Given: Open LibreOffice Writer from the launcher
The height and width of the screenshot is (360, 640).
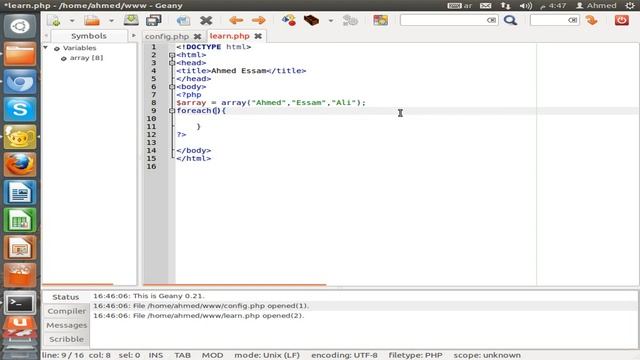Looking at the screenshot, I should tap(20, 192).
